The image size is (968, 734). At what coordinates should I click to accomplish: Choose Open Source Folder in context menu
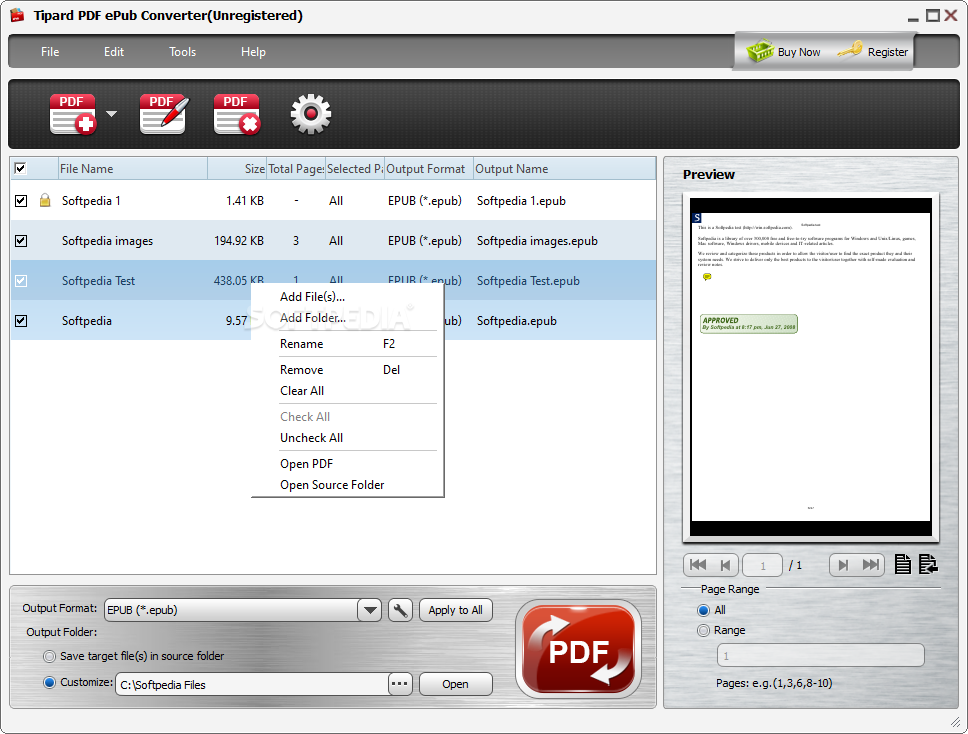coord(348,485)
